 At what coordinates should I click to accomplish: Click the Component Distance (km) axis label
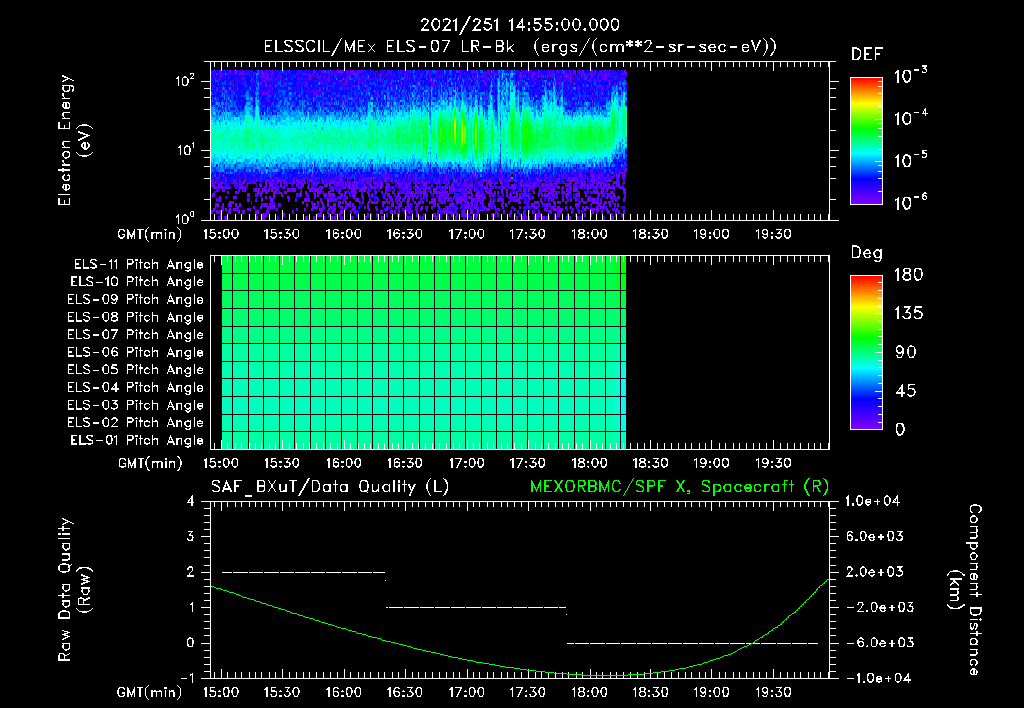coord(965,589)
